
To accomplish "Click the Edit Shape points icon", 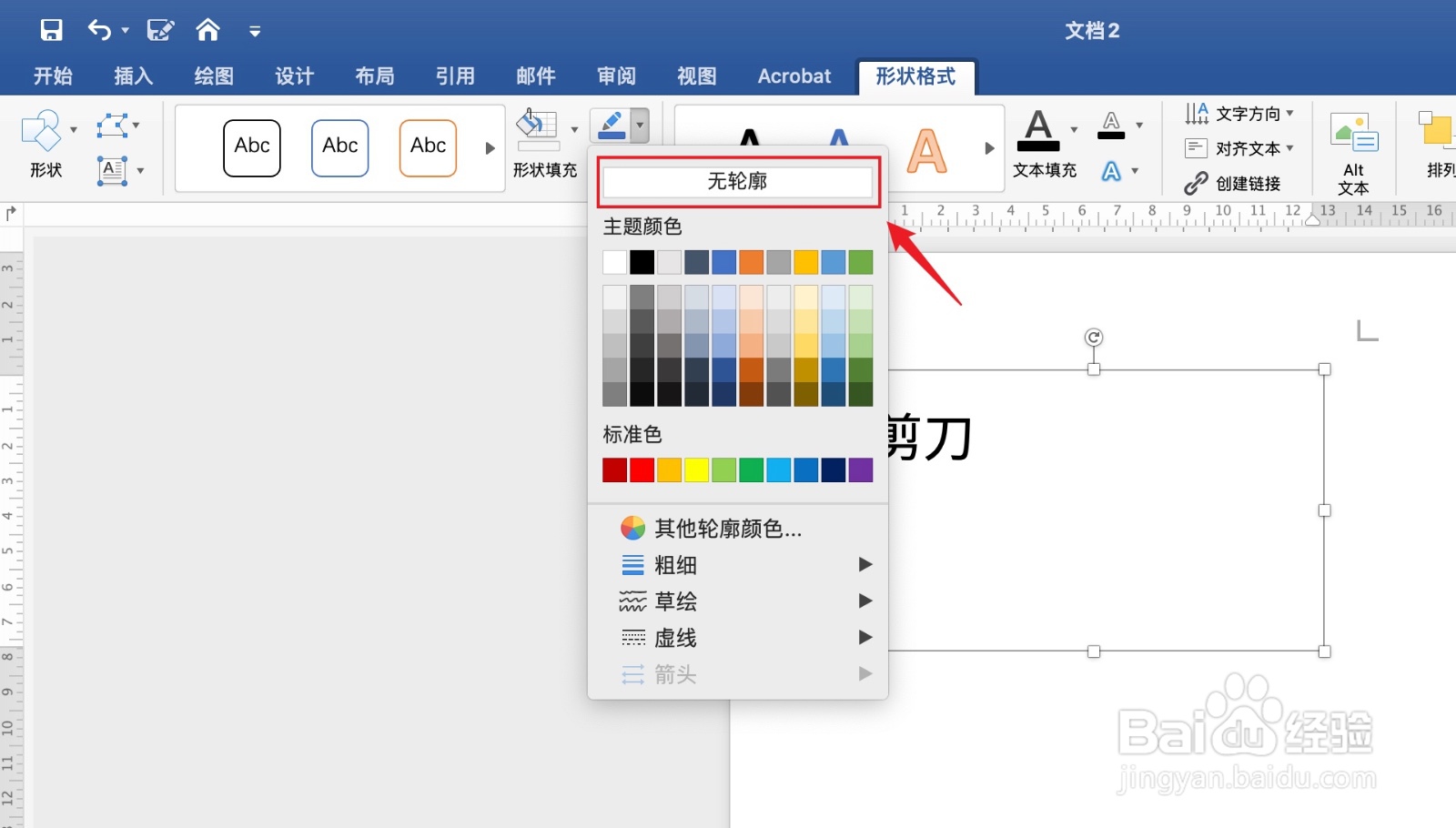I will click(113, 125).
